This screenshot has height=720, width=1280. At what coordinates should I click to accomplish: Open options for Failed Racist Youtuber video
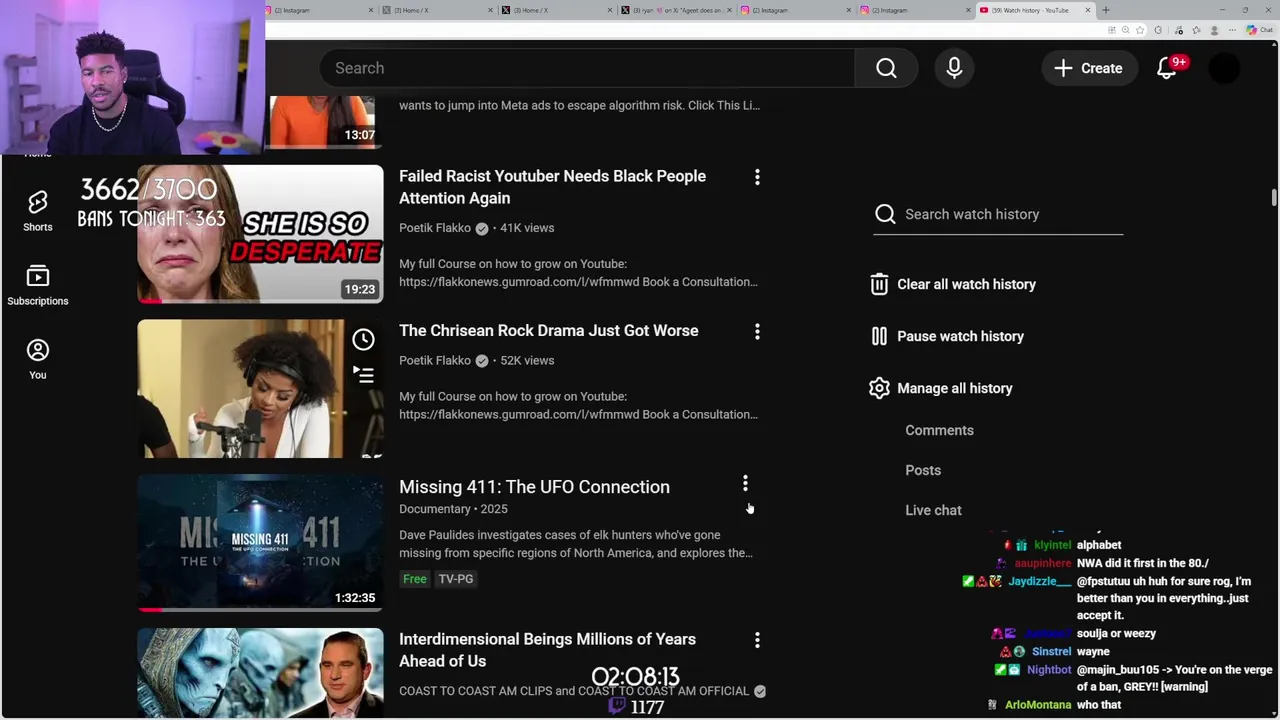pos(757,177)
